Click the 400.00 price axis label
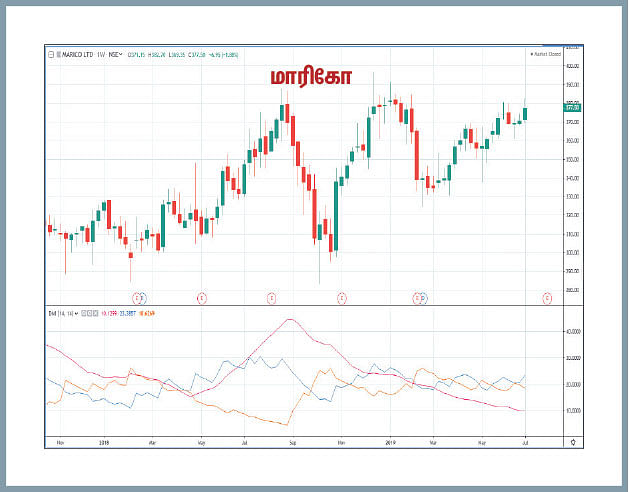The image size is (629, 492). (x=572, y=66)
